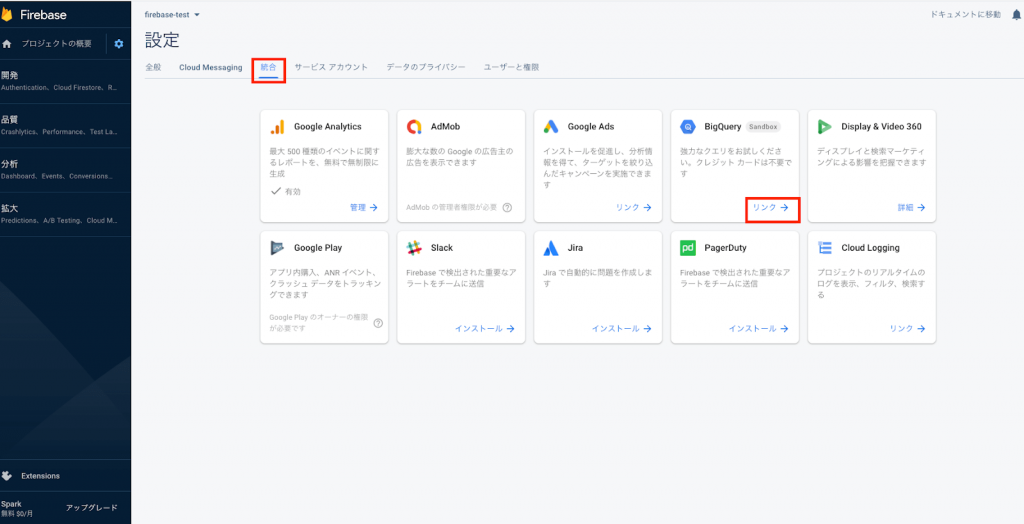Open project settings gear icon
The width and height of the screenshot is (1024, 524).
coord(119,44)
